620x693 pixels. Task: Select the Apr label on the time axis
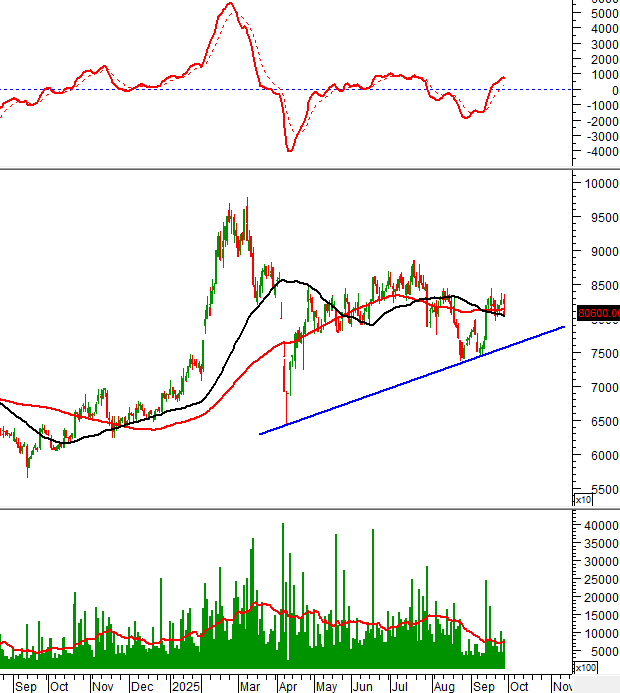(288, 686)
